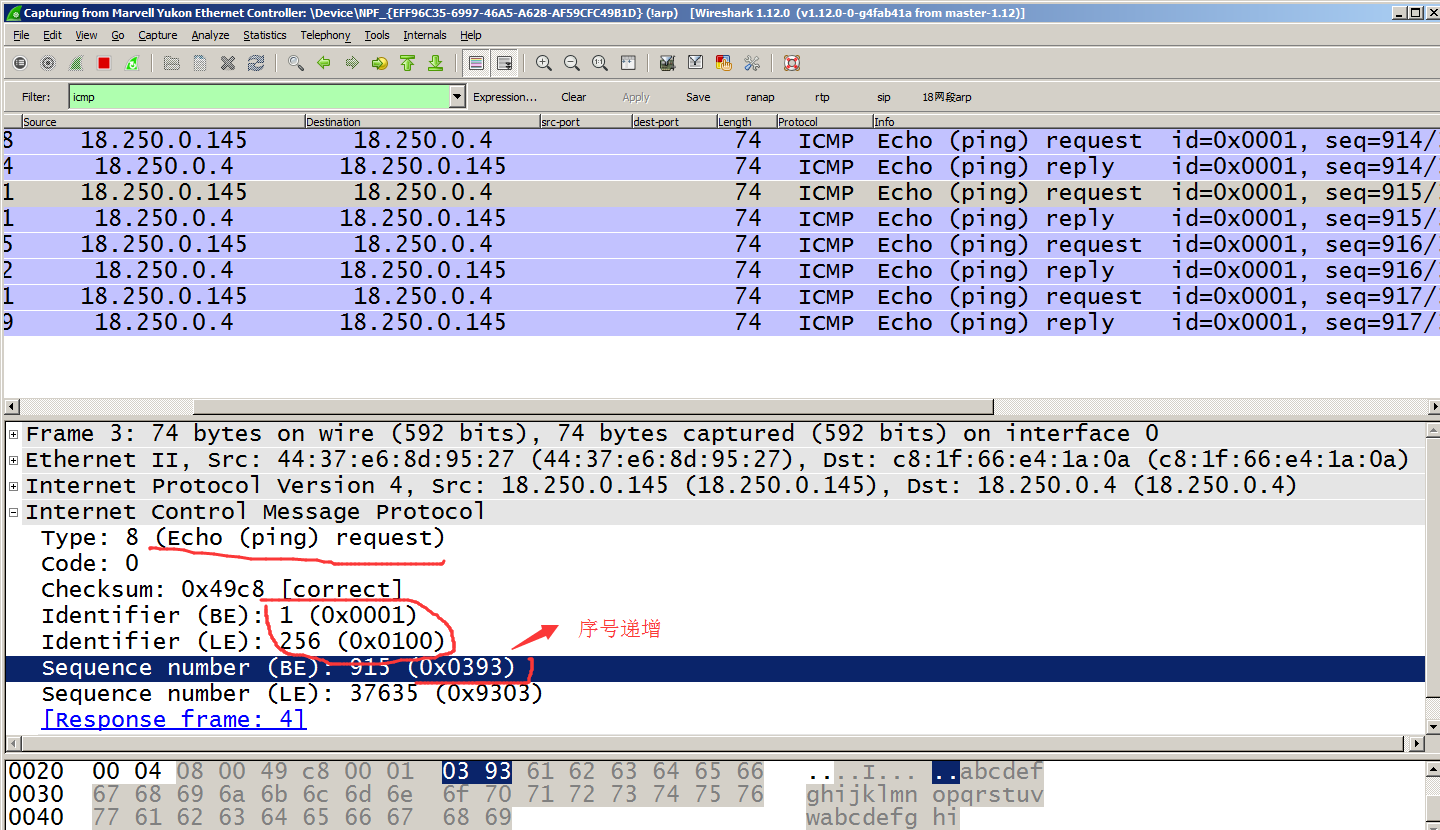
Task: Open the Capture menu
Action: [x=158, y=35]
